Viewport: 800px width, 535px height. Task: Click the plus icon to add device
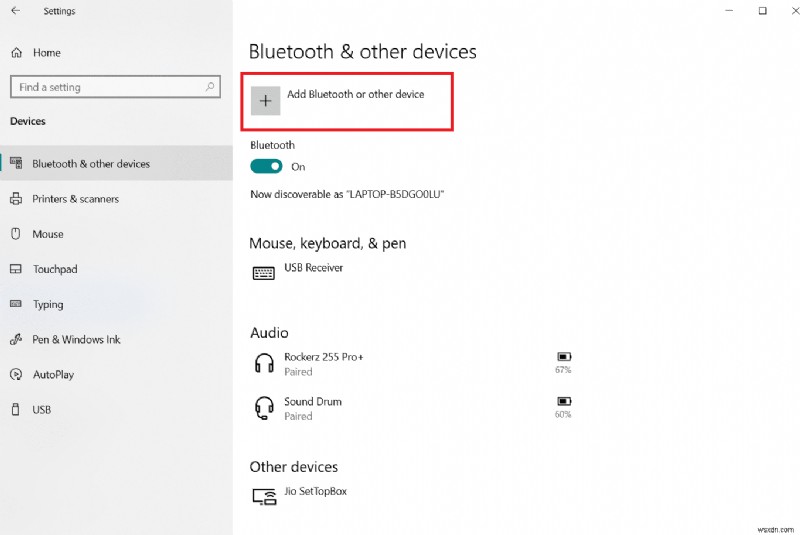(x=265, y=101)
